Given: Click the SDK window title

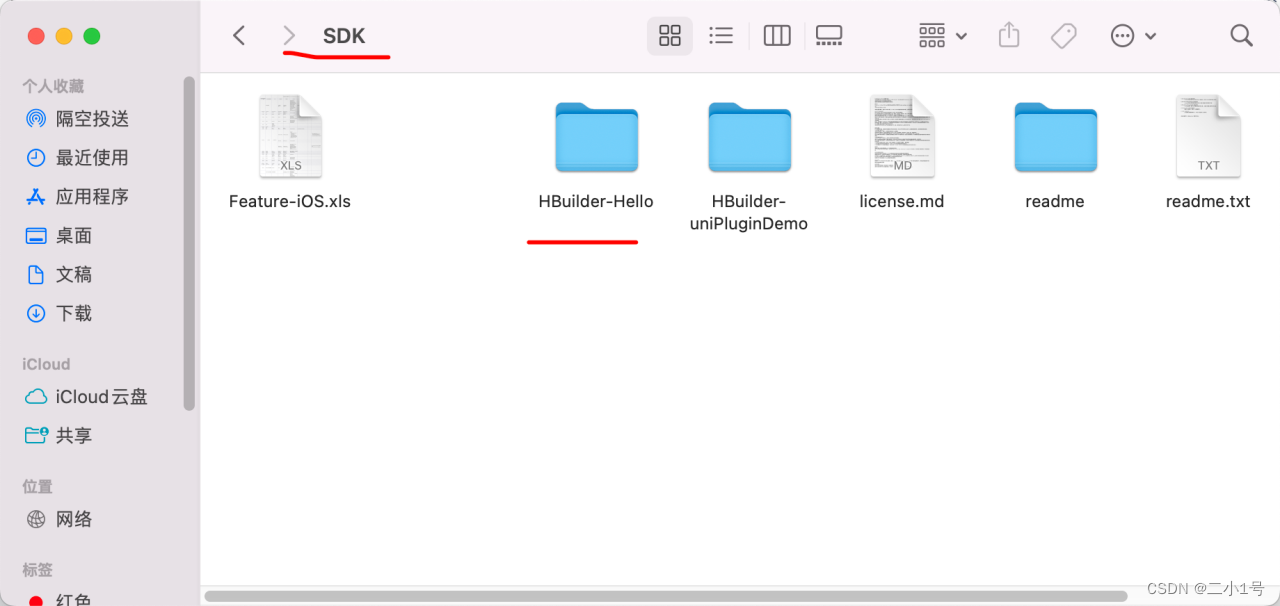Looking at the screenshot, I should tap(344, 36).
